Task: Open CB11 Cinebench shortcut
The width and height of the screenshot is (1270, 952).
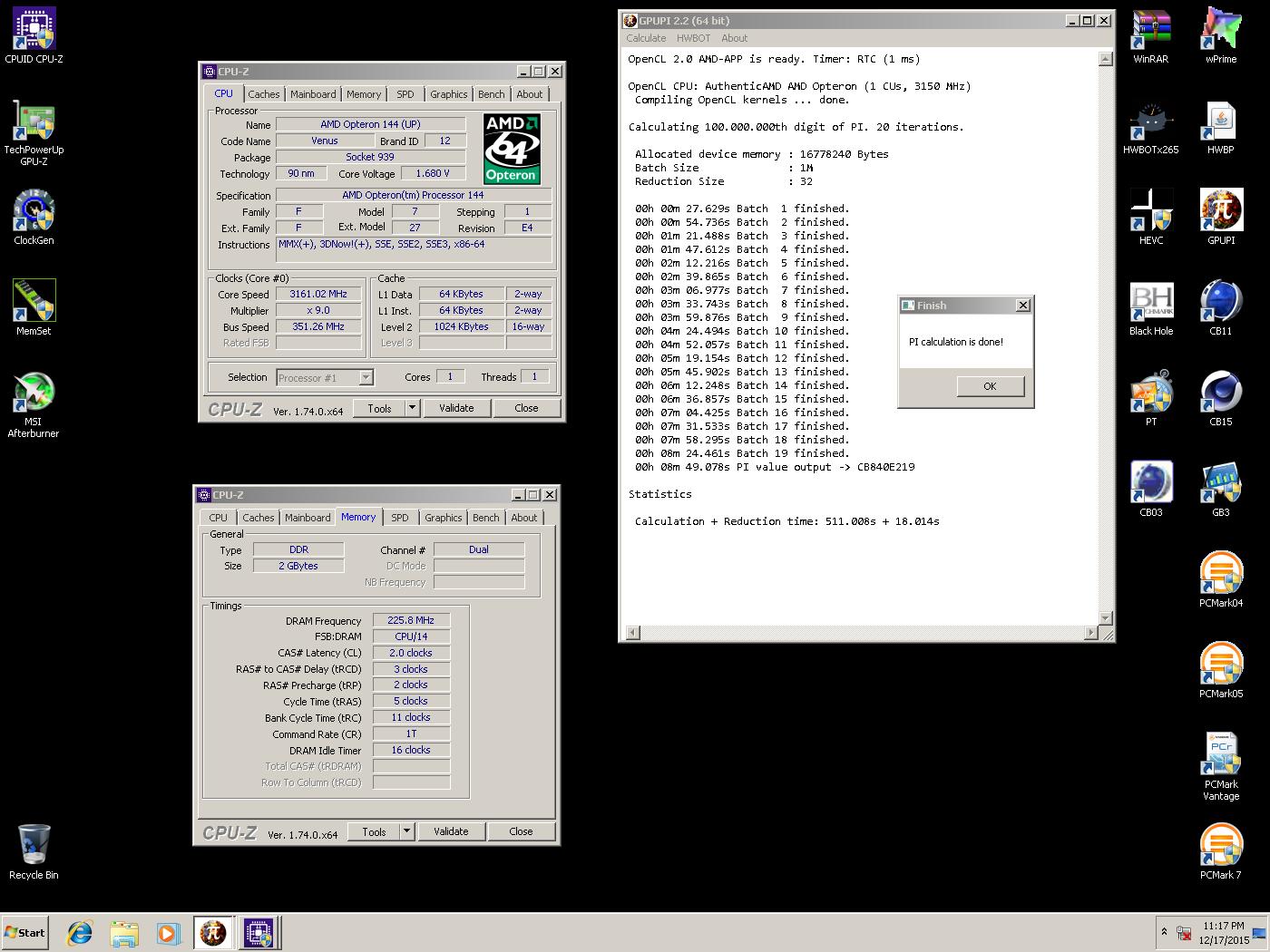Action: point(1221,308)
